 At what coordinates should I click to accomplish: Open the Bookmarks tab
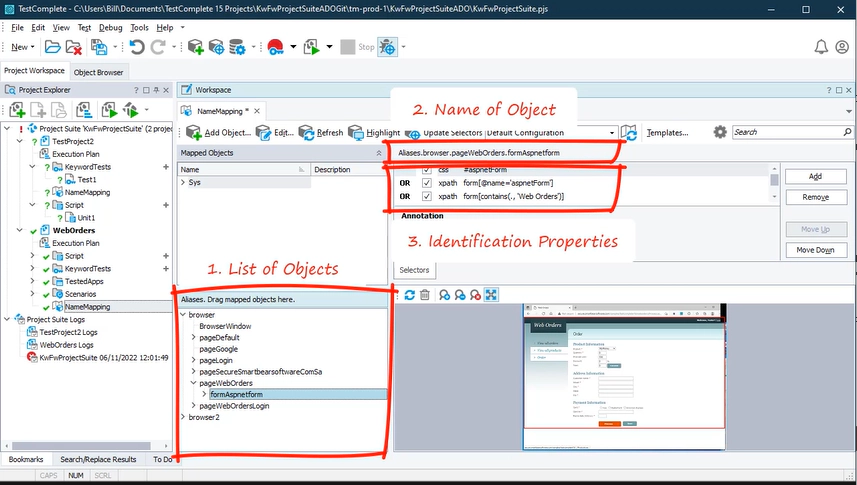point(26,459)
